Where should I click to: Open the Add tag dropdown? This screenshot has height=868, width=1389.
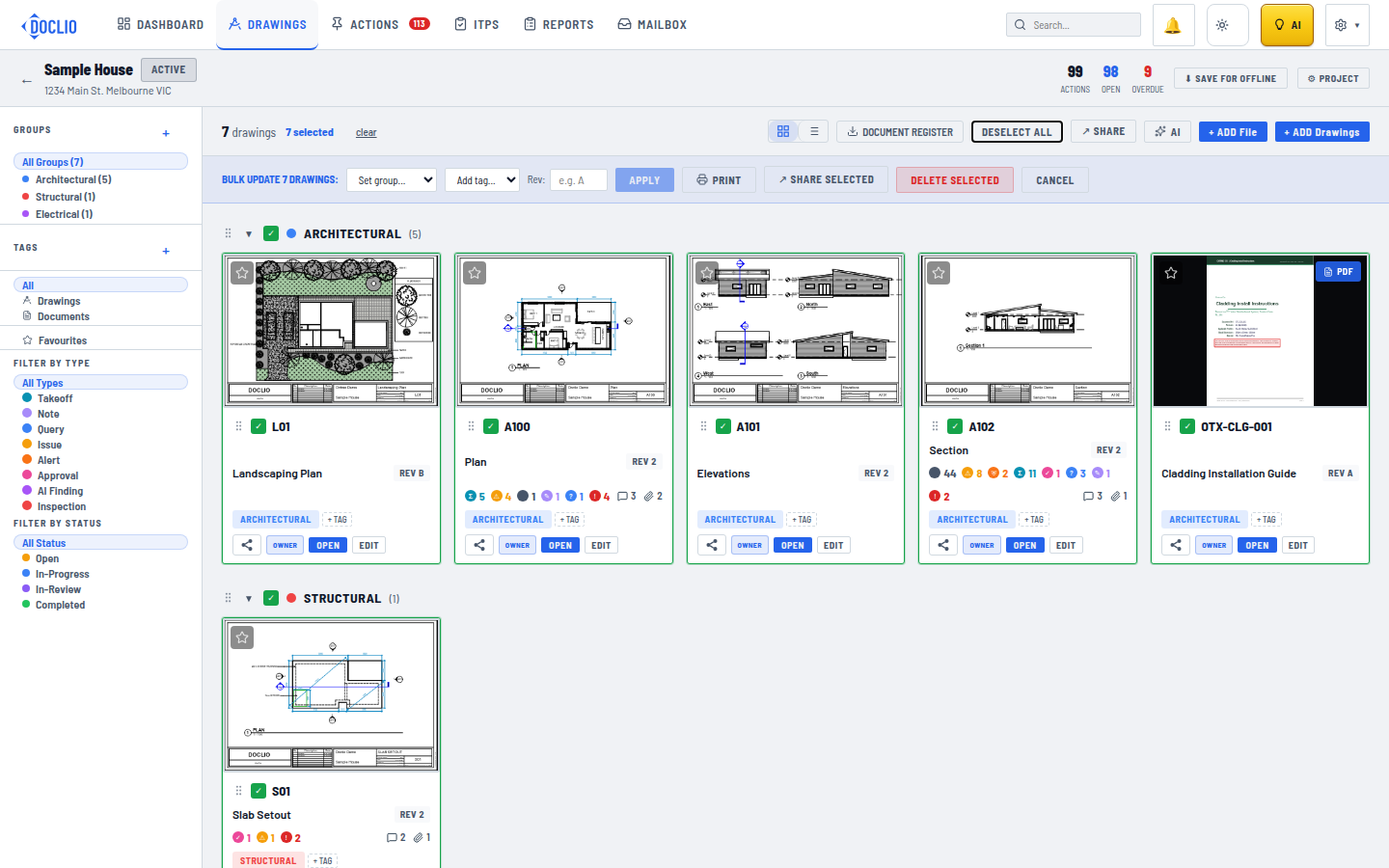(482, 180)
